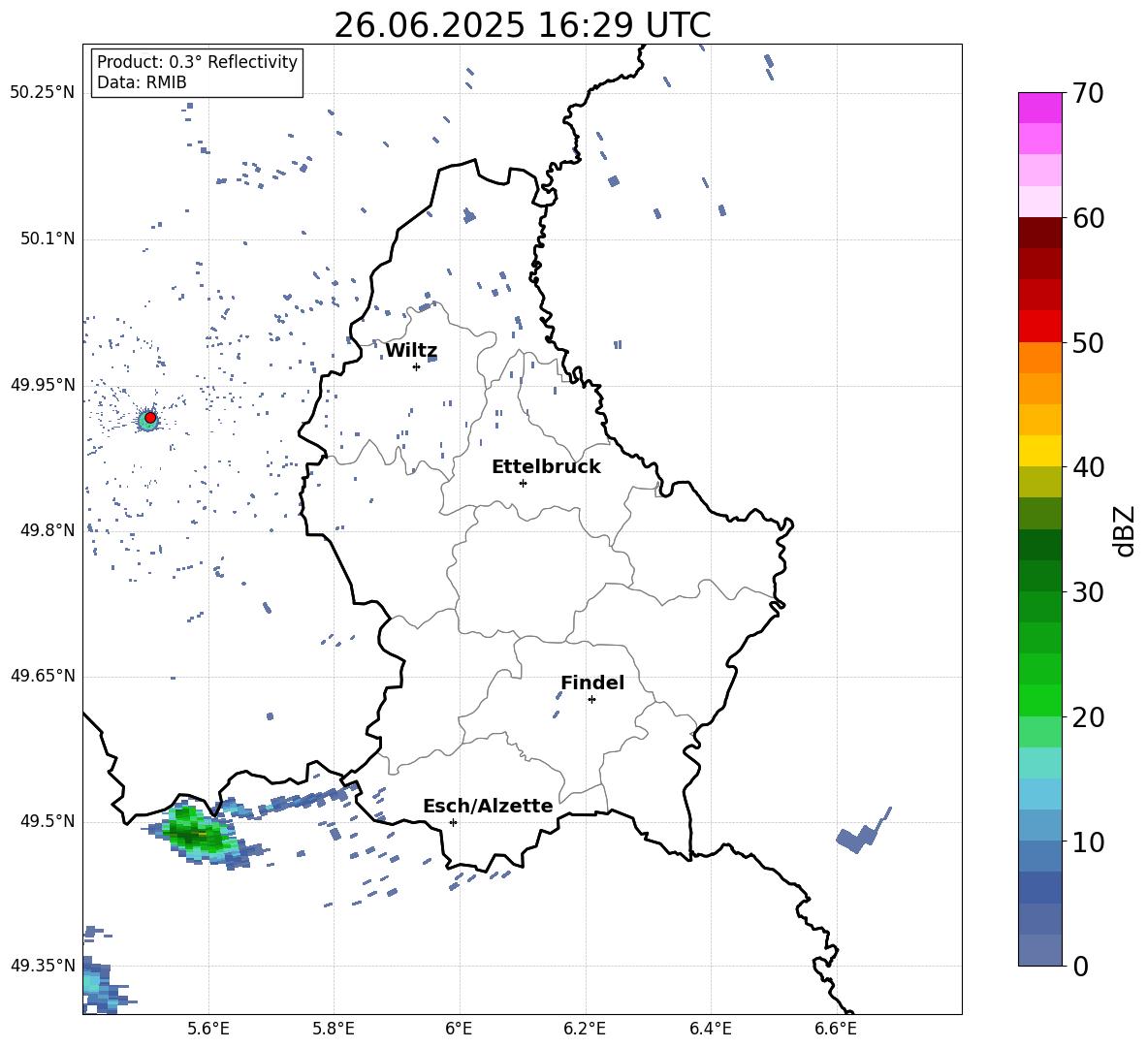Viewport: 1148px width, 1048px height.
Task: Click the 49.8°N latitude label
Action: (48, 530)
